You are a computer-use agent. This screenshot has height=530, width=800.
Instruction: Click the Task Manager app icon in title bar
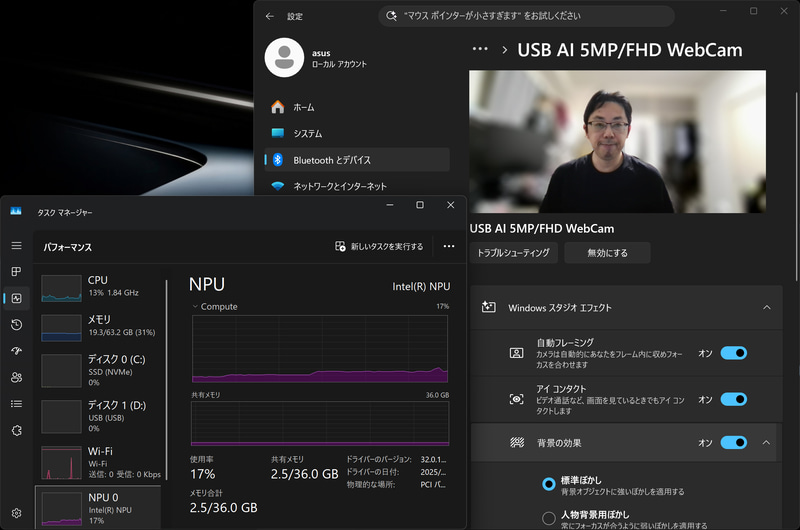pyautogui.click(x=16, y=211)
